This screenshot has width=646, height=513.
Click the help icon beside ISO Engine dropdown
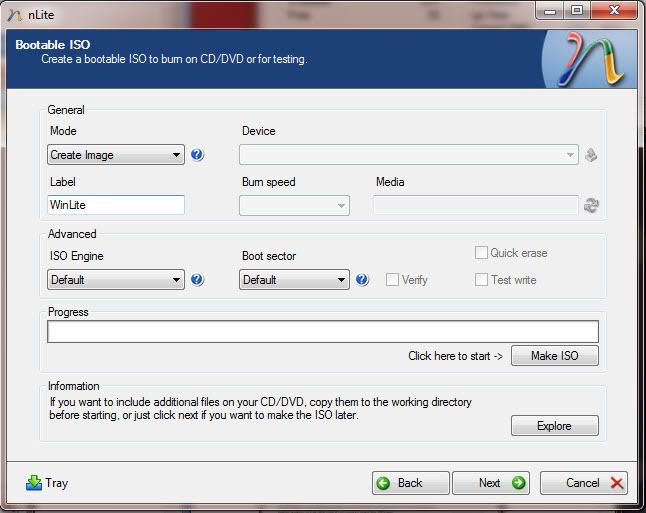[x=197, y=279]
